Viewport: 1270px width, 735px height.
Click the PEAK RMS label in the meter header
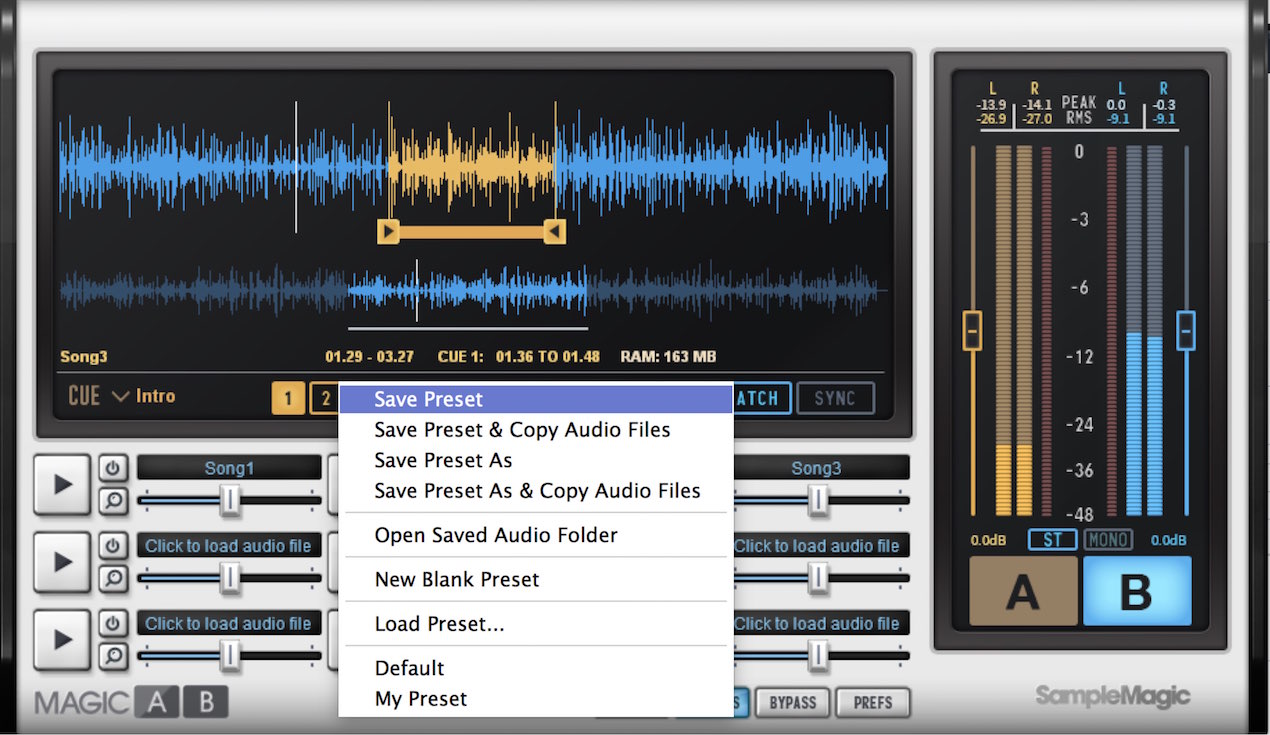[1079, 111]
